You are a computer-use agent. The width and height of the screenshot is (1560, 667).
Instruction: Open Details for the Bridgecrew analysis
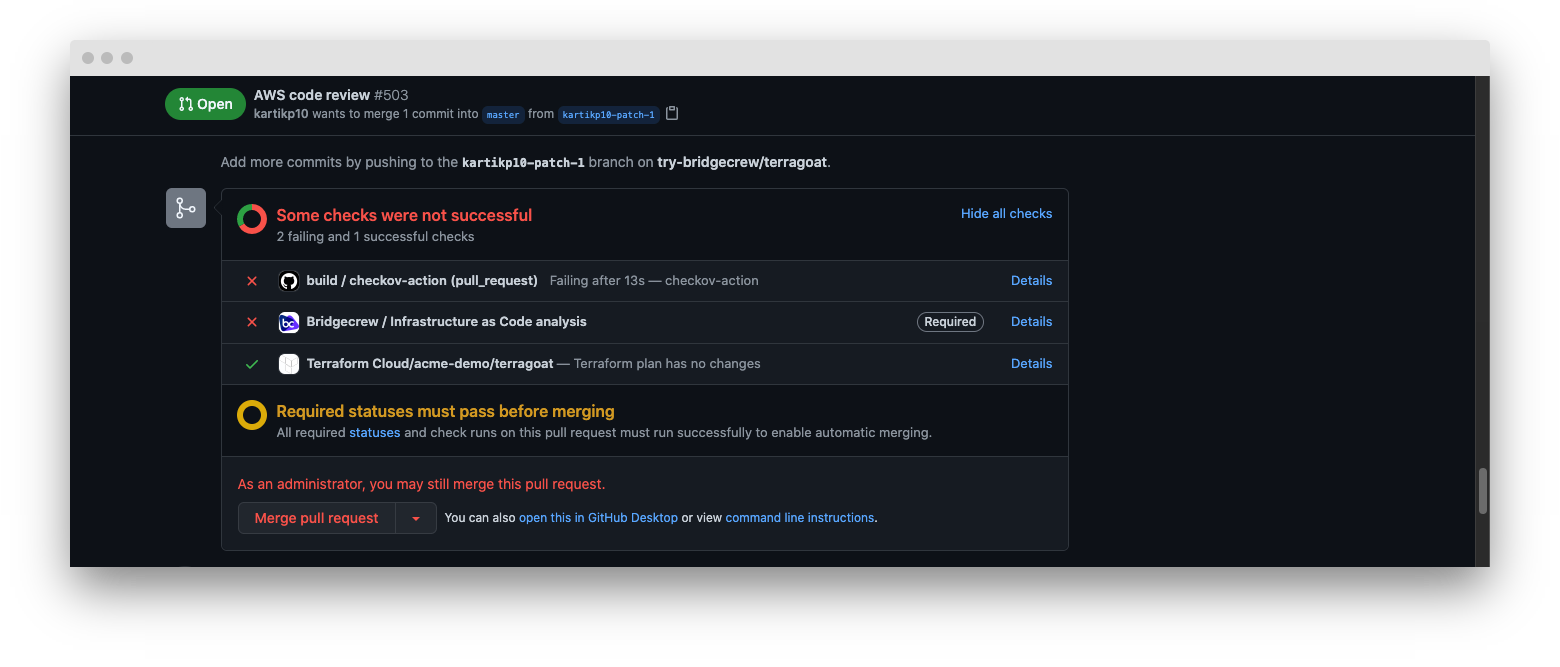[1031, 322]
